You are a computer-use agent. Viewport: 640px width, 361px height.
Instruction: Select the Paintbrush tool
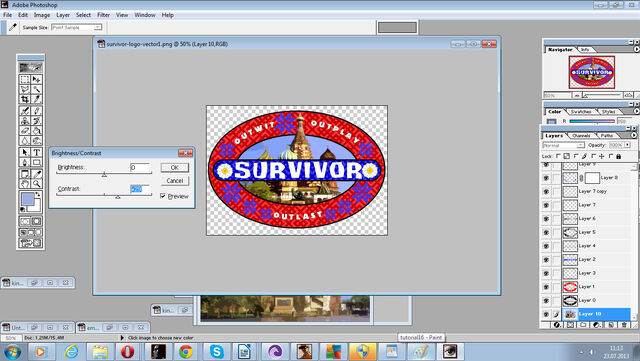[x=36, y=110]
